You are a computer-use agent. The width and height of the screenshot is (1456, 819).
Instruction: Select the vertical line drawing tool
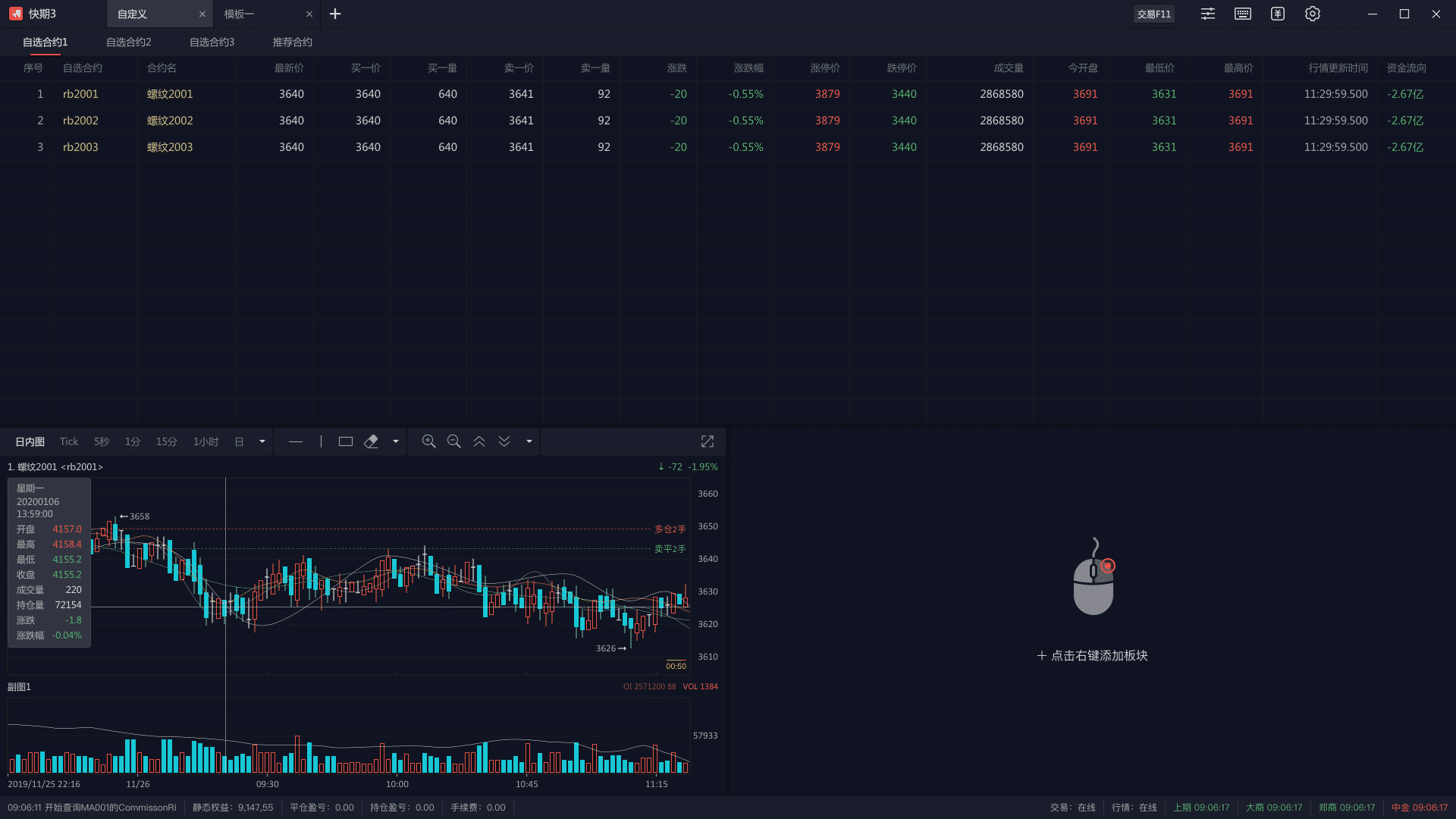(321, 441)
